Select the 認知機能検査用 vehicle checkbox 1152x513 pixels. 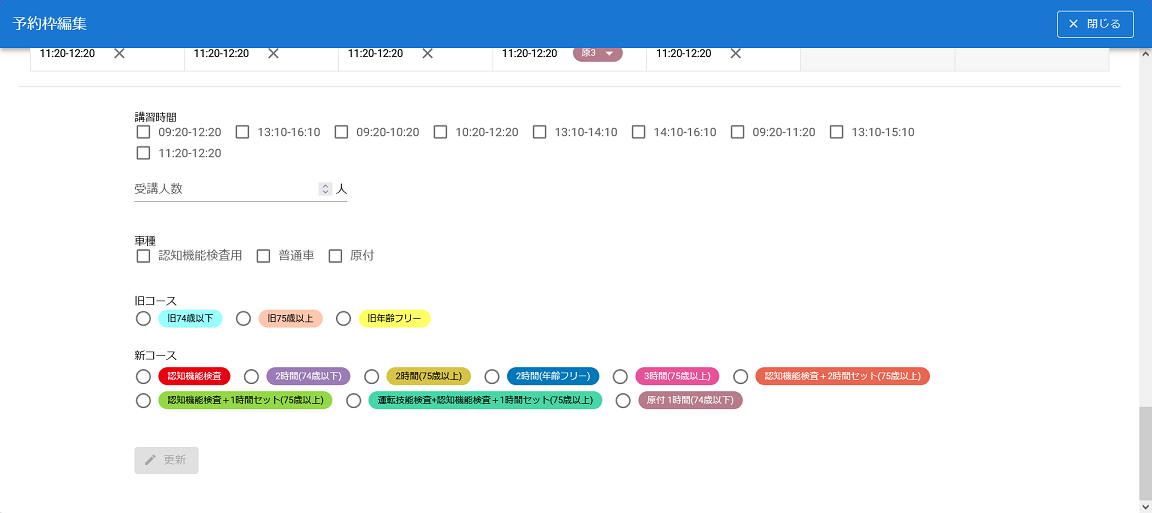pyautogui.click(x=143, y=256)
